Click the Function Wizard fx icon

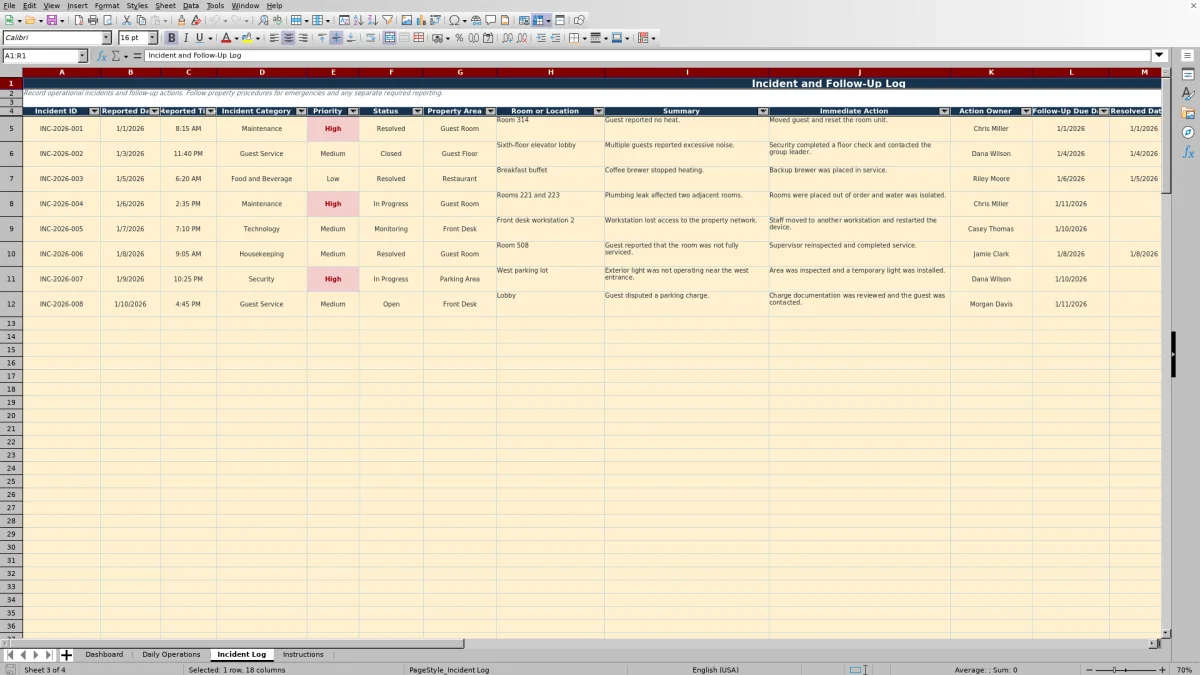click(101, 56)
